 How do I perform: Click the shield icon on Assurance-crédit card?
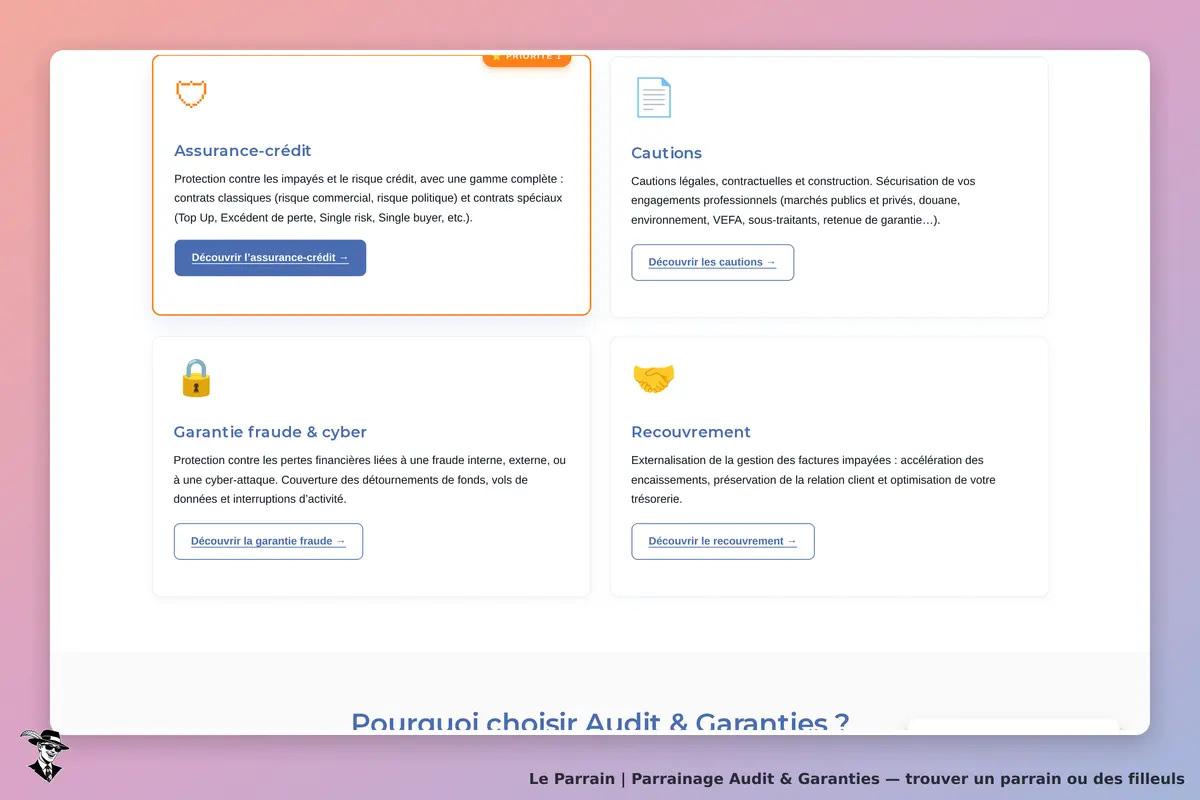[191, 95]
